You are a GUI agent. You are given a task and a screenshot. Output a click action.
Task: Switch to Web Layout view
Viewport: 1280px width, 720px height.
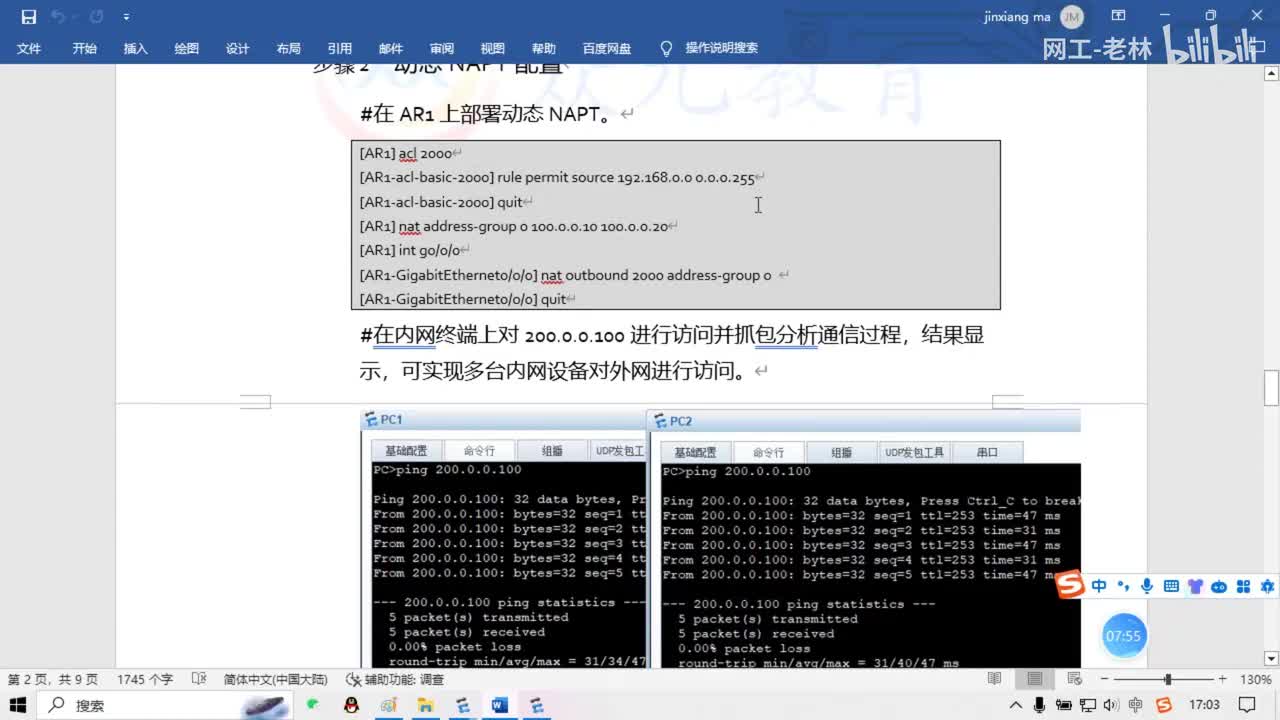click(x=1076, y=679)
